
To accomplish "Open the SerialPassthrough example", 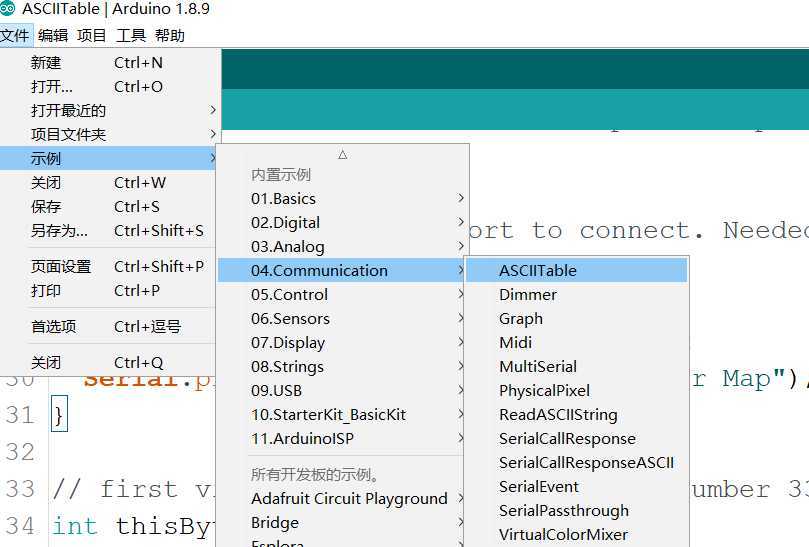I will 577,510.
